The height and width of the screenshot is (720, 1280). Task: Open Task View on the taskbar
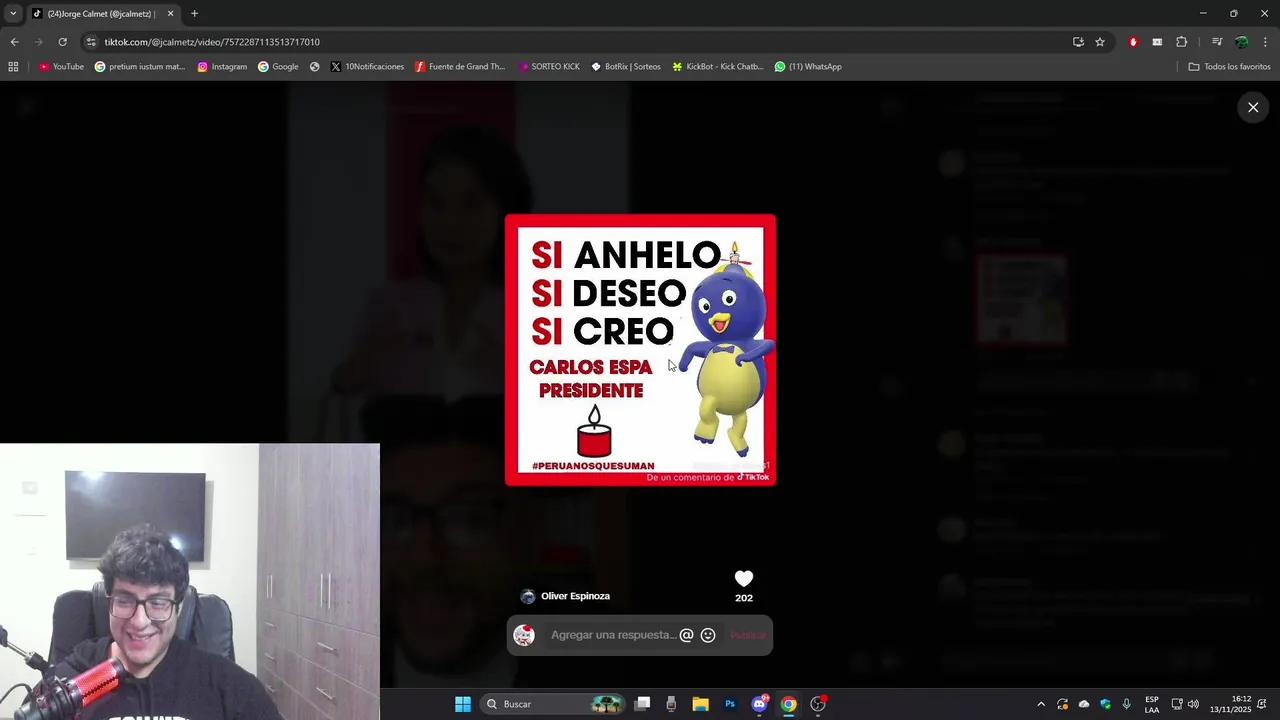[643, 704]
